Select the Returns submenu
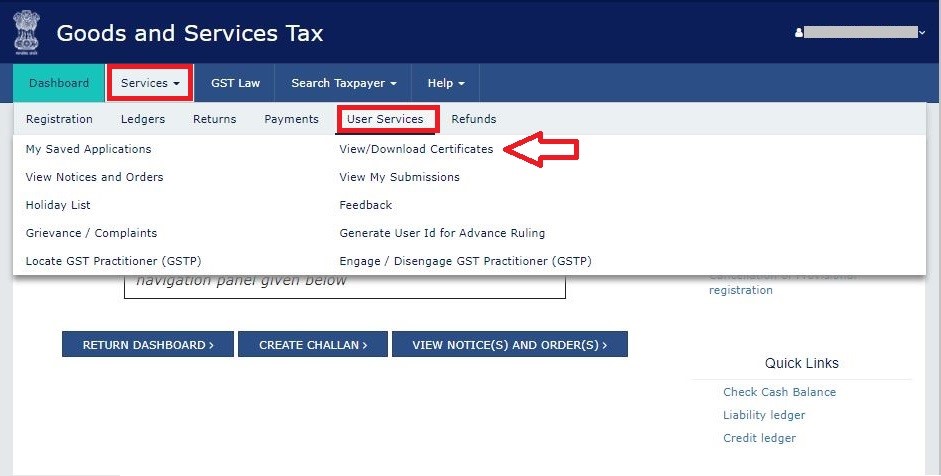This screenshot has width=941, height=476. (214, 119)
